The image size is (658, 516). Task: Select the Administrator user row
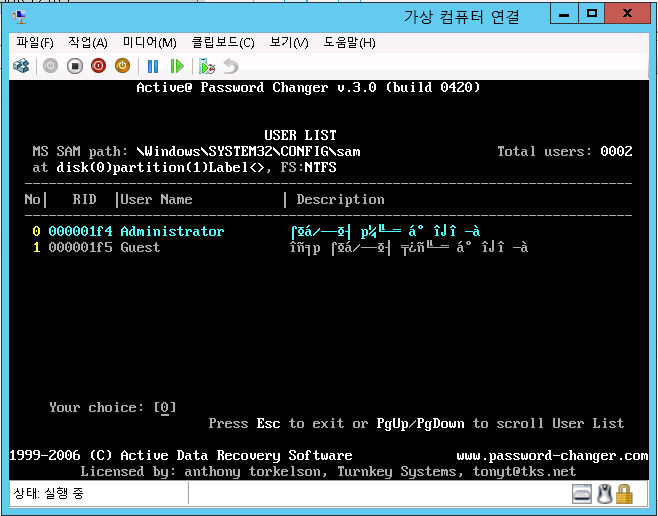coord(256,231)
